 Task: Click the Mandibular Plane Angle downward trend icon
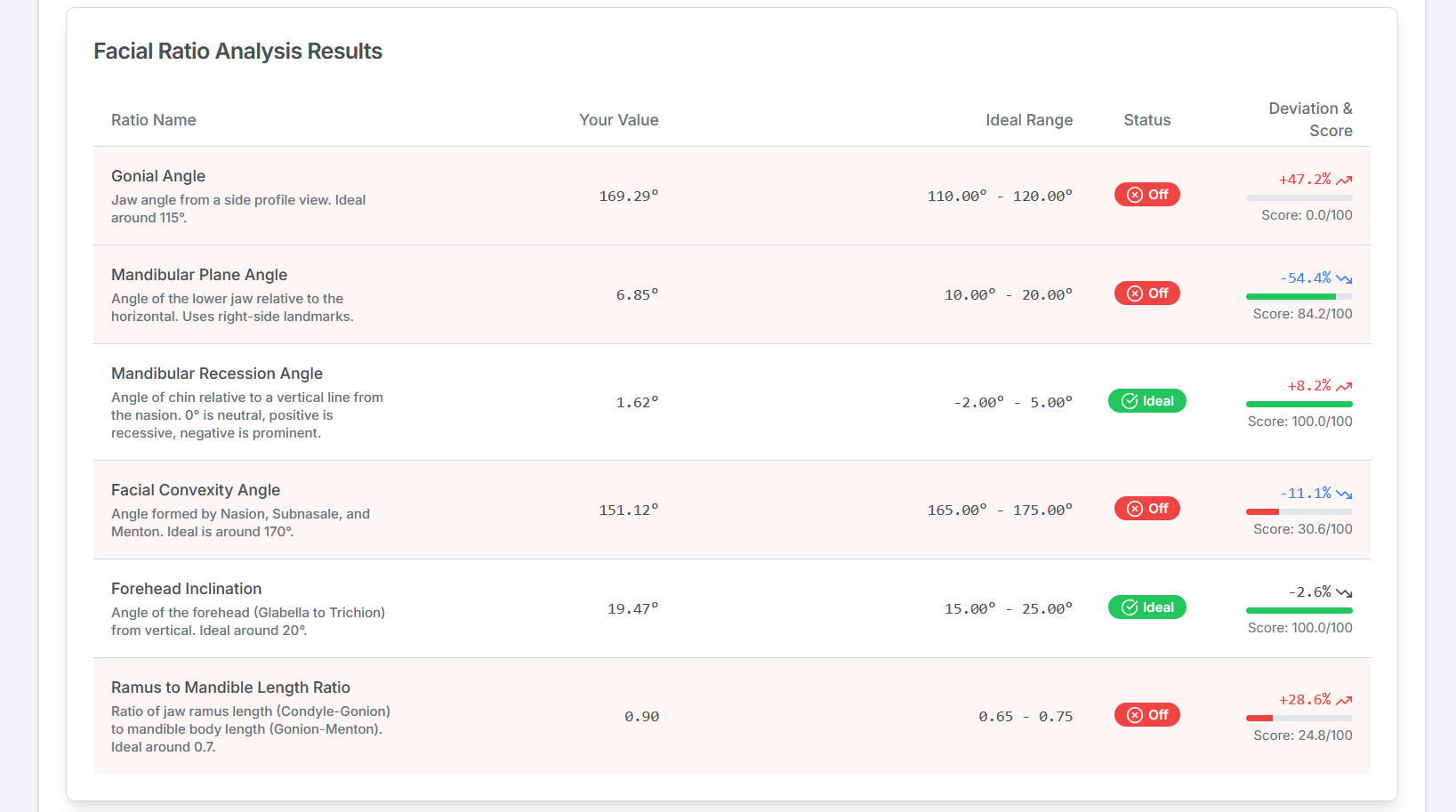[x=1344, y=279]
